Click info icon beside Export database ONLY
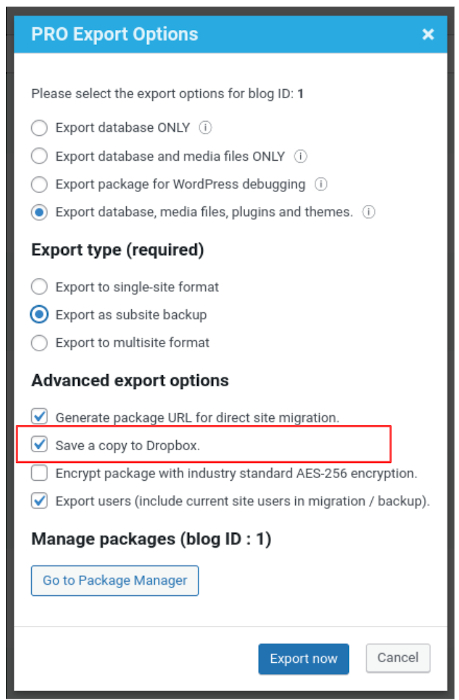Image resolution: width=459 pixels, height=700 pixels. pyautogui.click(x=205, y=128)
